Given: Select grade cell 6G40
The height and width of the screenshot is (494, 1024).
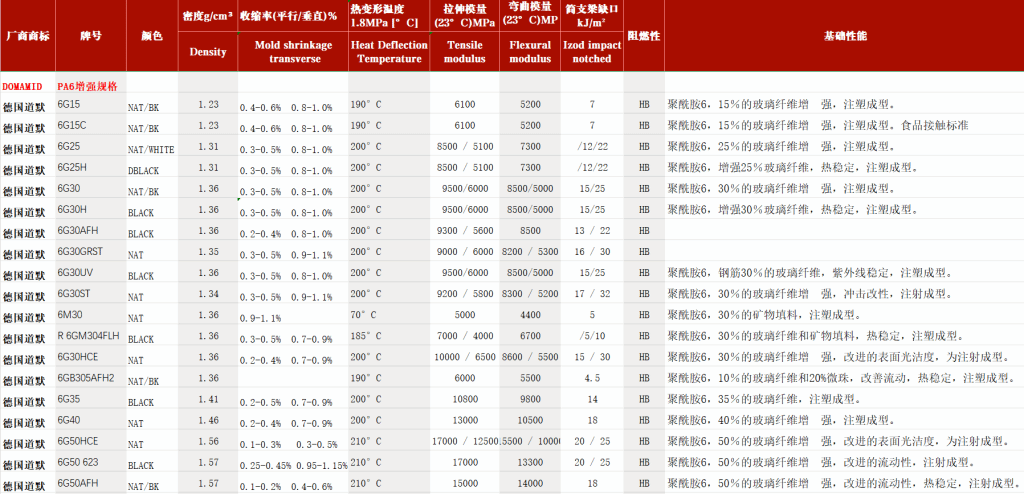Looking at the screenshot, I should [x=69, y=420].
